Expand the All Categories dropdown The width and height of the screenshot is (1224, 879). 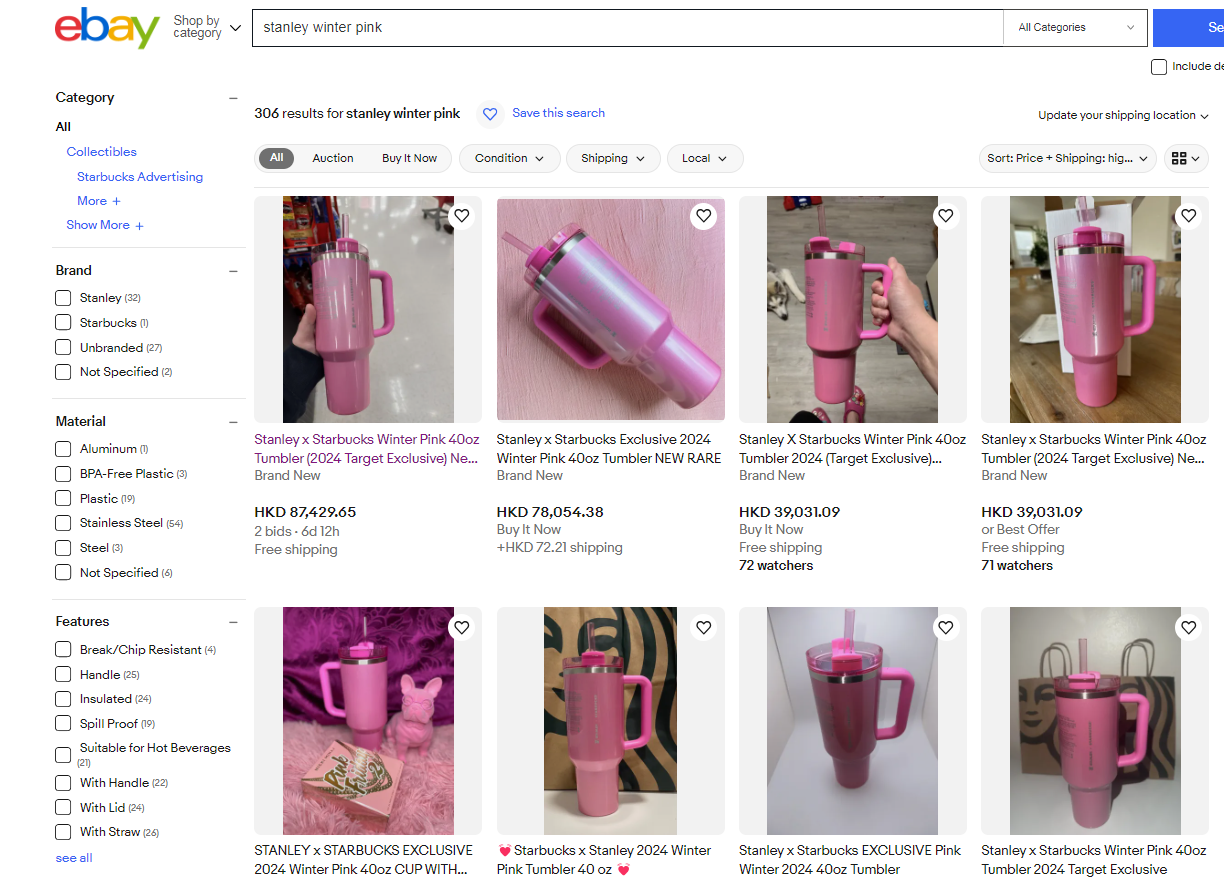coord(1075,28)
